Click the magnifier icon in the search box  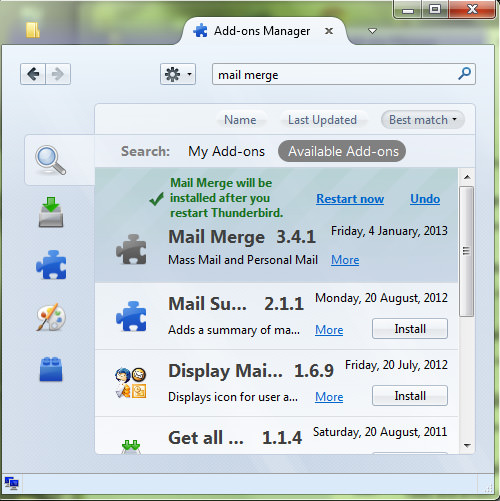[464, 74]
